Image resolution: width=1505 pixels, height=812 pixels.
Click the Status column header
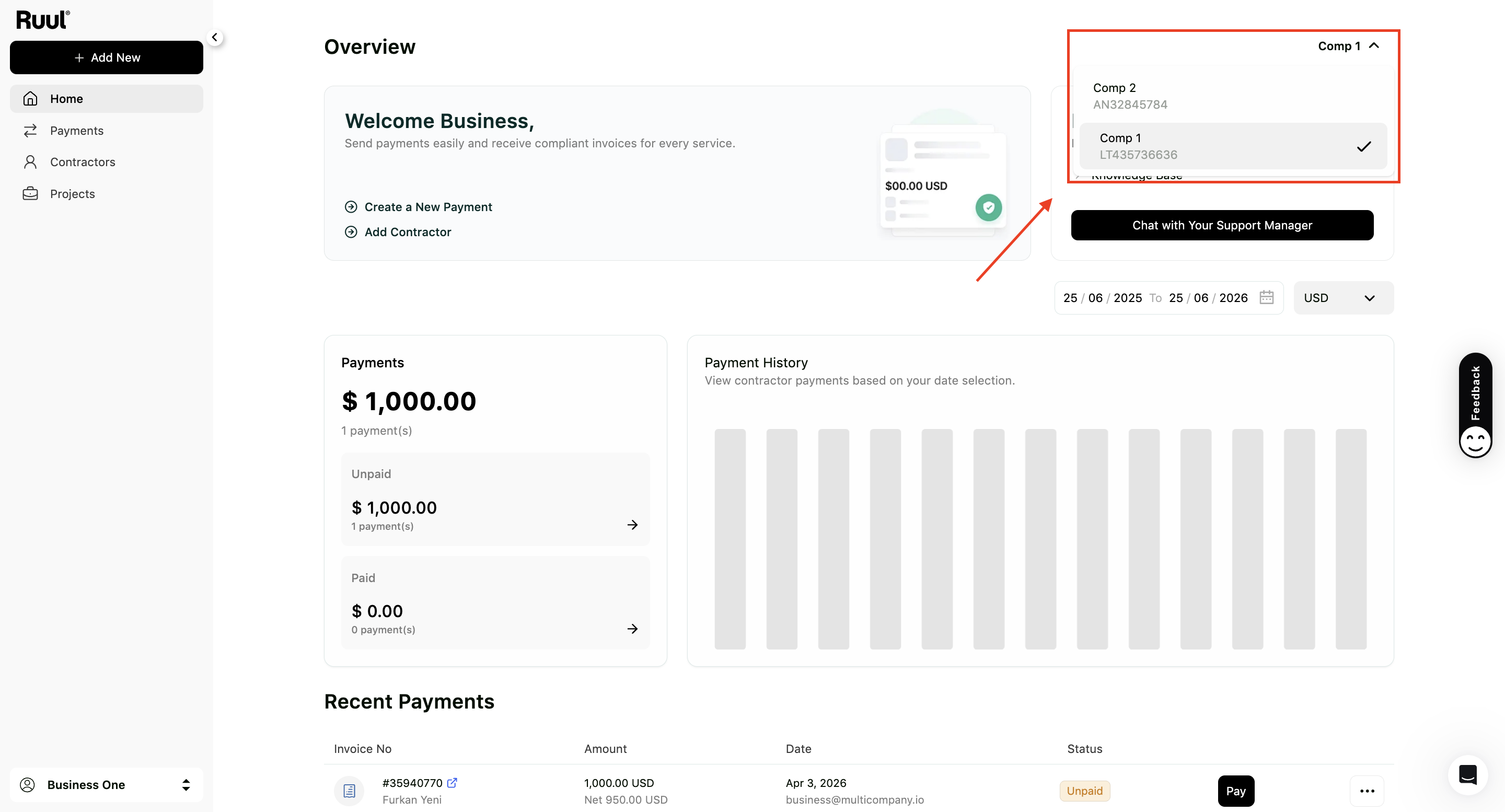click(x=1084, y=748)
